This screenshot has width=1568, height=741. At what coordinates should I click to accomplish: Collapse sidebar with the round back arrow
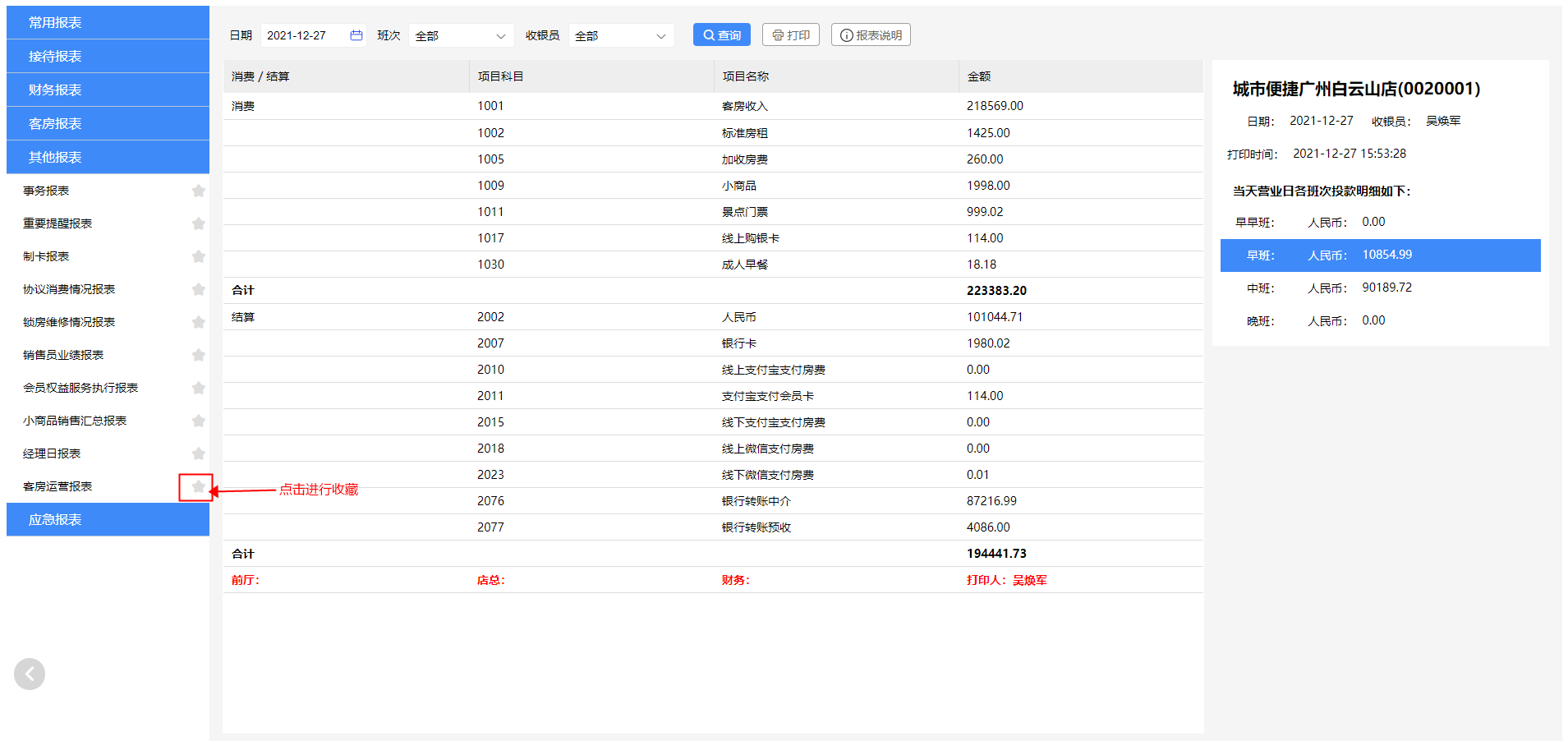[30, 674]
